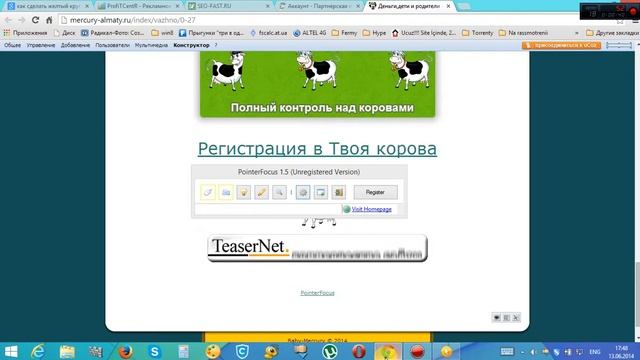640x360 pixels.
Task: Click the Register button in PointerFocus
Action: point(376,192)
